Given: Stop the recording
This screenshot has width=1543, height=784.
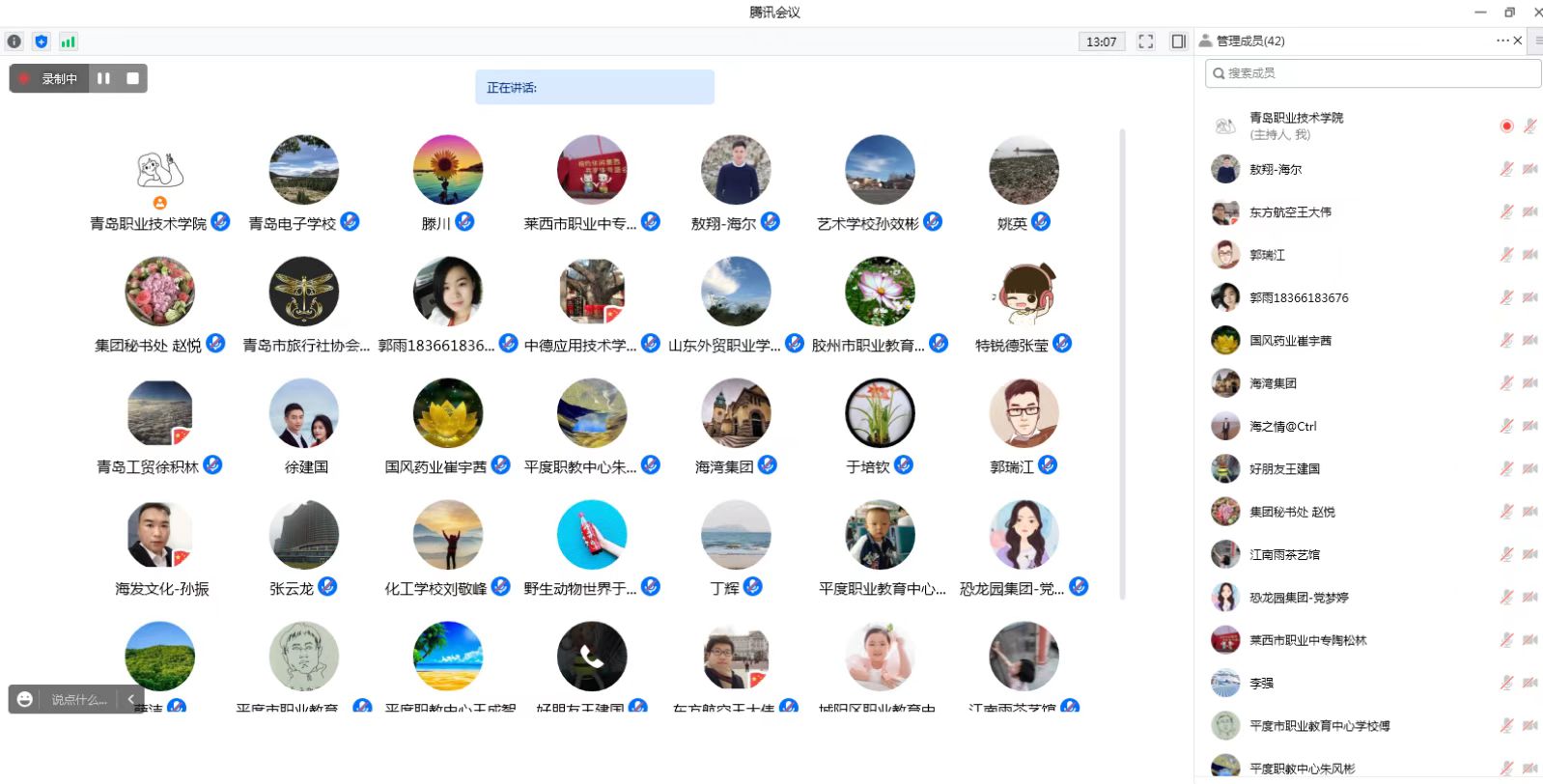Looking at the screenshot, I should (133, 78).
